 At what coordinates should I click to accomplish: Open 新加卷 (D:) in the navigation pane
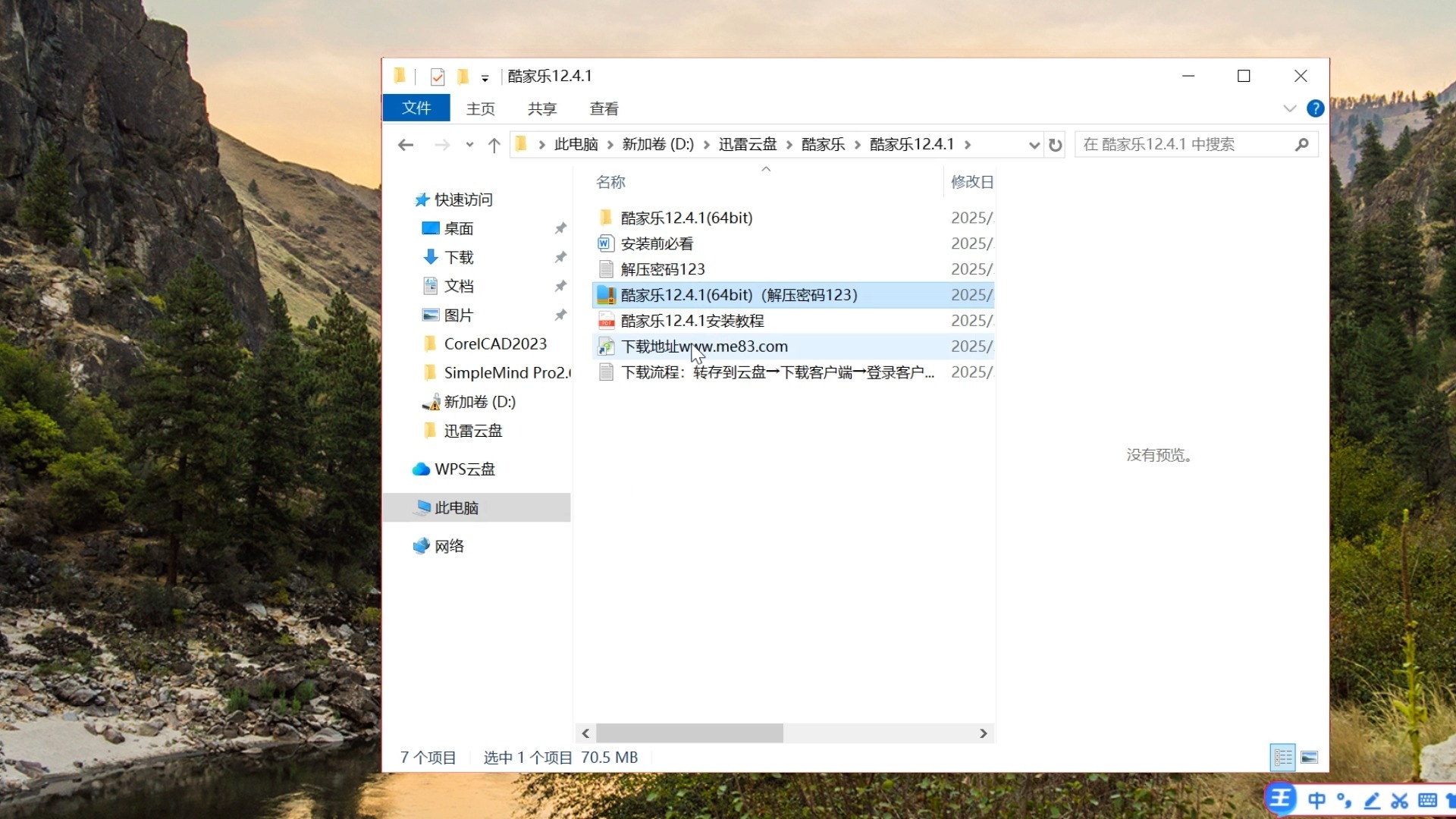(x=479, y=401)
